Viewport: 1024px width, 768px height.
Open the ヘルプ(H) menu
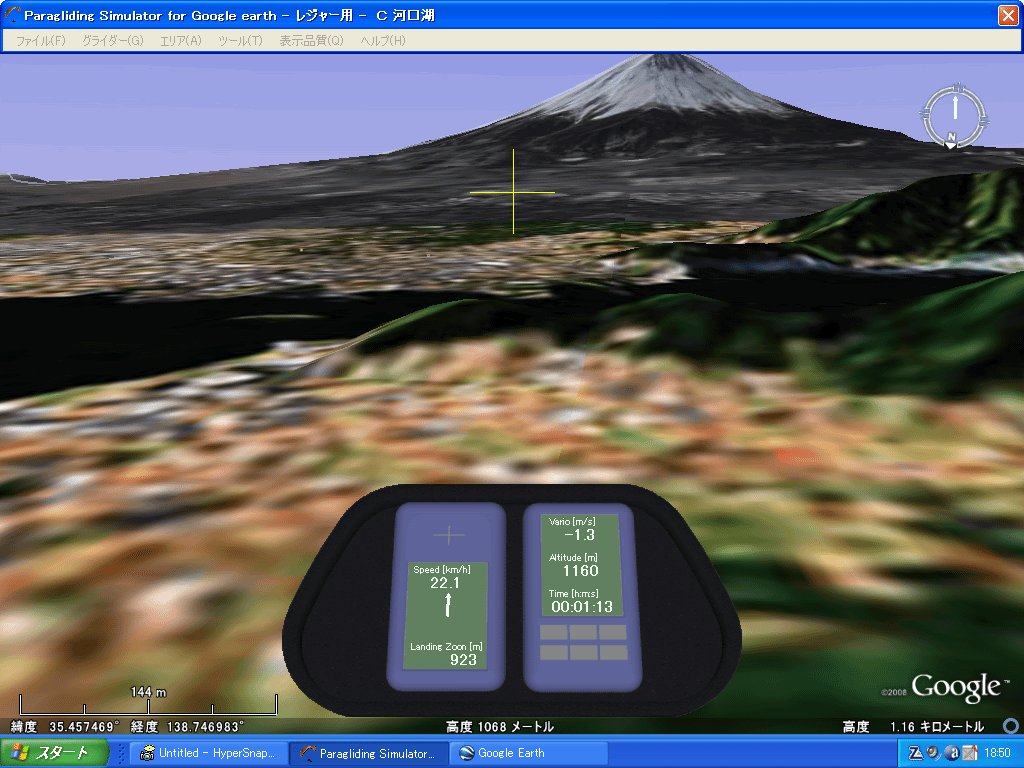(383, 40)
